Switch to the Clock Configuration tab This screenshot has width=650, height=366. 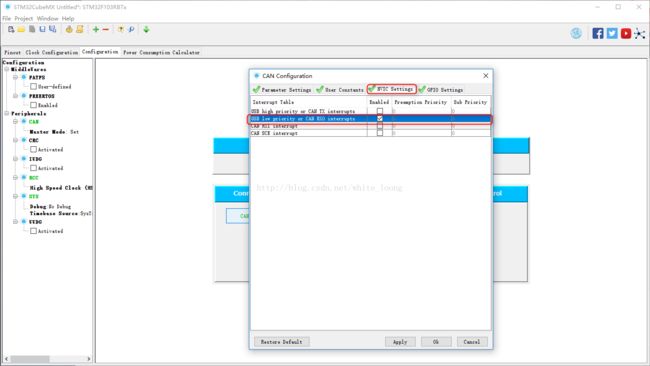[x=51, y=52]
